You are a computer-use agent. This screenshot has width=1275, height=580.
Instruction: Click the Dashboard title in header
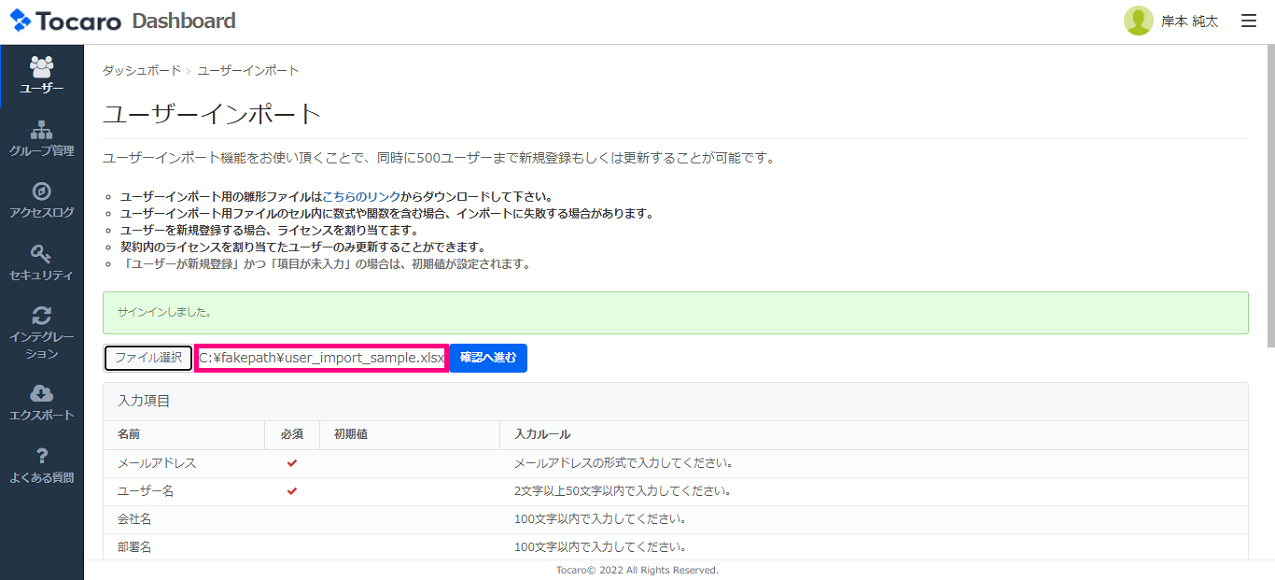coord(184,21)
